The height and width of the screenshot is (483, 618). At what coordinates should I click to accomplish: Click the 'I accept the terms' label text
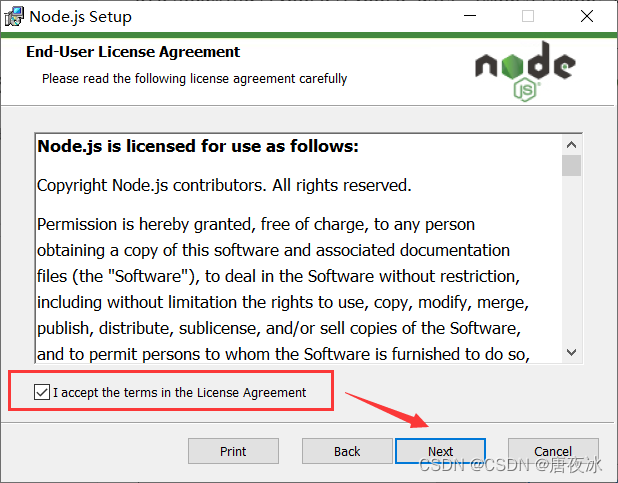tap(179, 393)
